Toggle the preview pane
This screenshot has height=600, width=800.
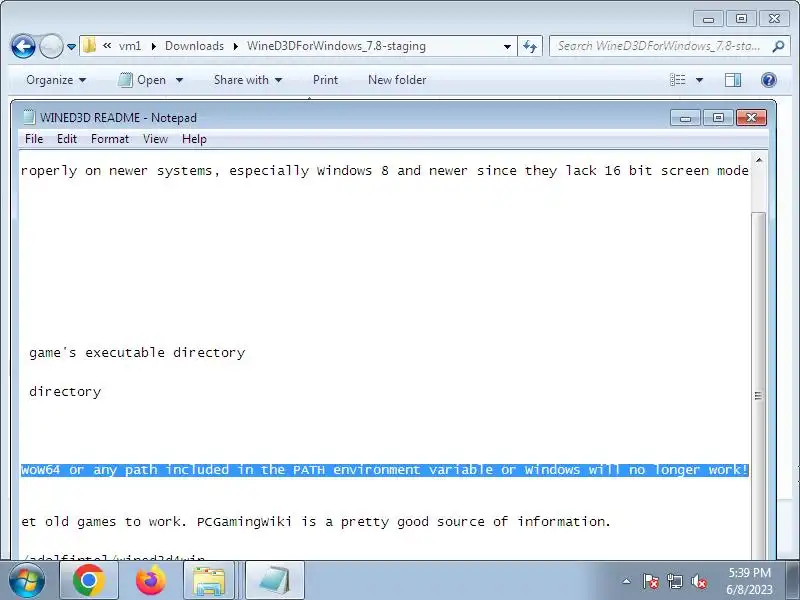pyautogui.click(x=733, y=80)
